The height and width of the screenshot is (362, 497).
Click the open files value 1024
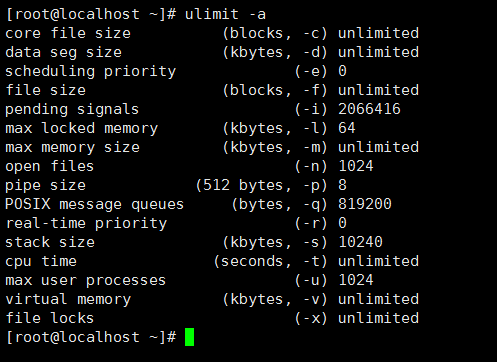(x=356, y=166)
